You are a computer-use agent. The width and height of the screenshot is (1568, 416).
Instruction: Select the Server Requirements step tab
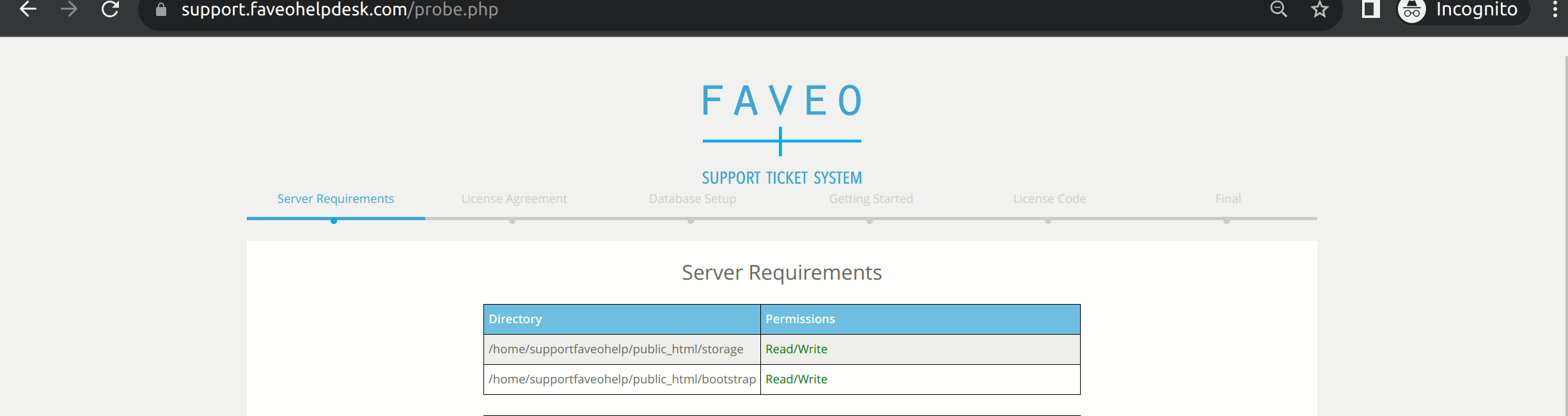336,199
